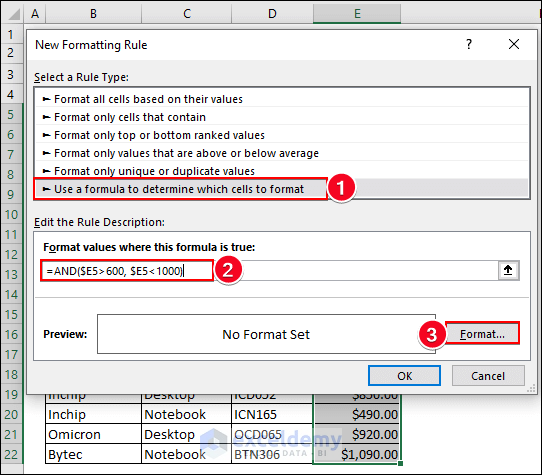Click cell with 'Inchip' in row 20
The image size is (542, 475).
93,414
